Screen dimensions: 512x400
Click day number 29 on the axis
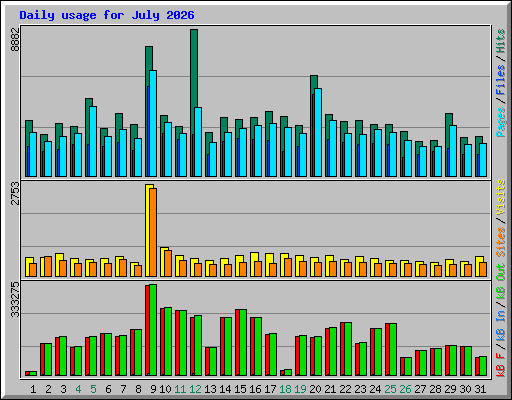point(450,389)
